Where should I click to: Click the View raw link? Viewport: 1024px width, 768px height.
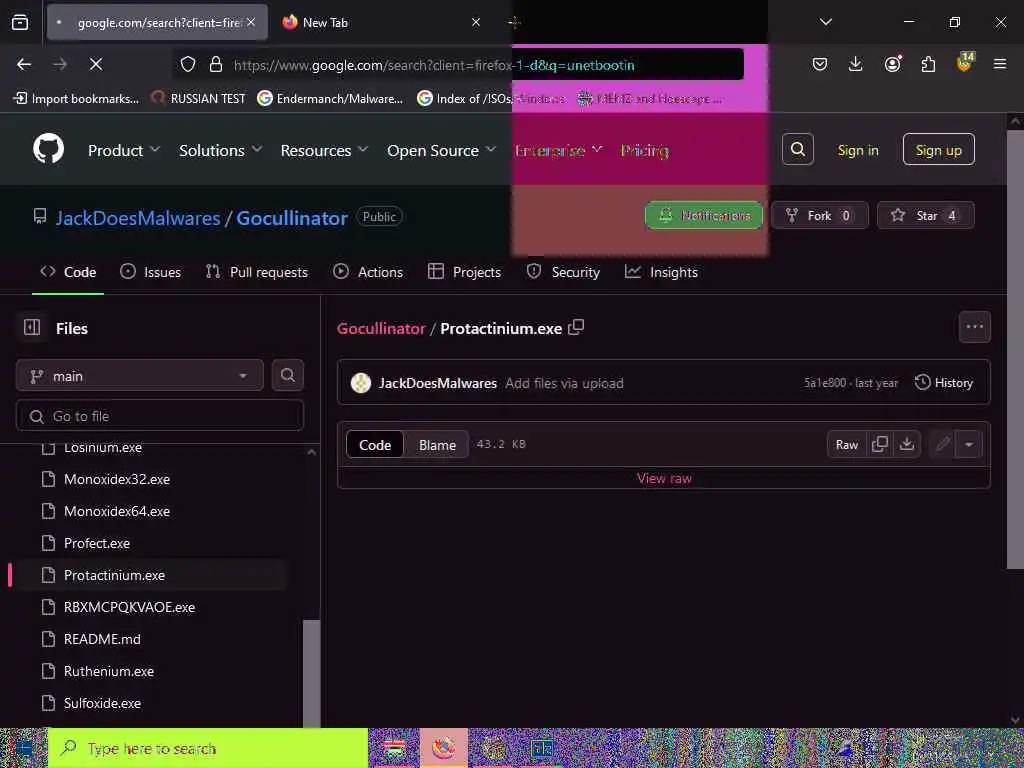point(664,478)
